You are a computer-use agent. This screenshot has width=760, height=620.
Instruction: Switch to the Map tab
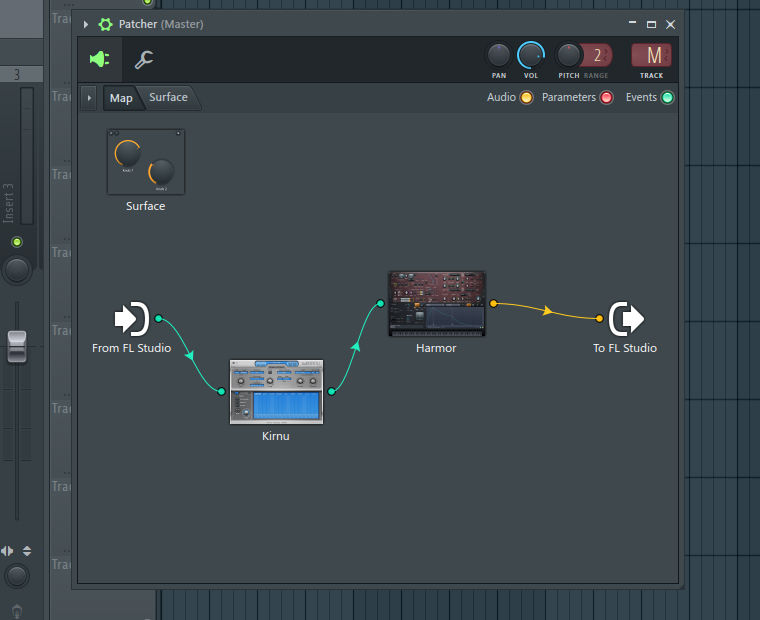pos(121,98)
